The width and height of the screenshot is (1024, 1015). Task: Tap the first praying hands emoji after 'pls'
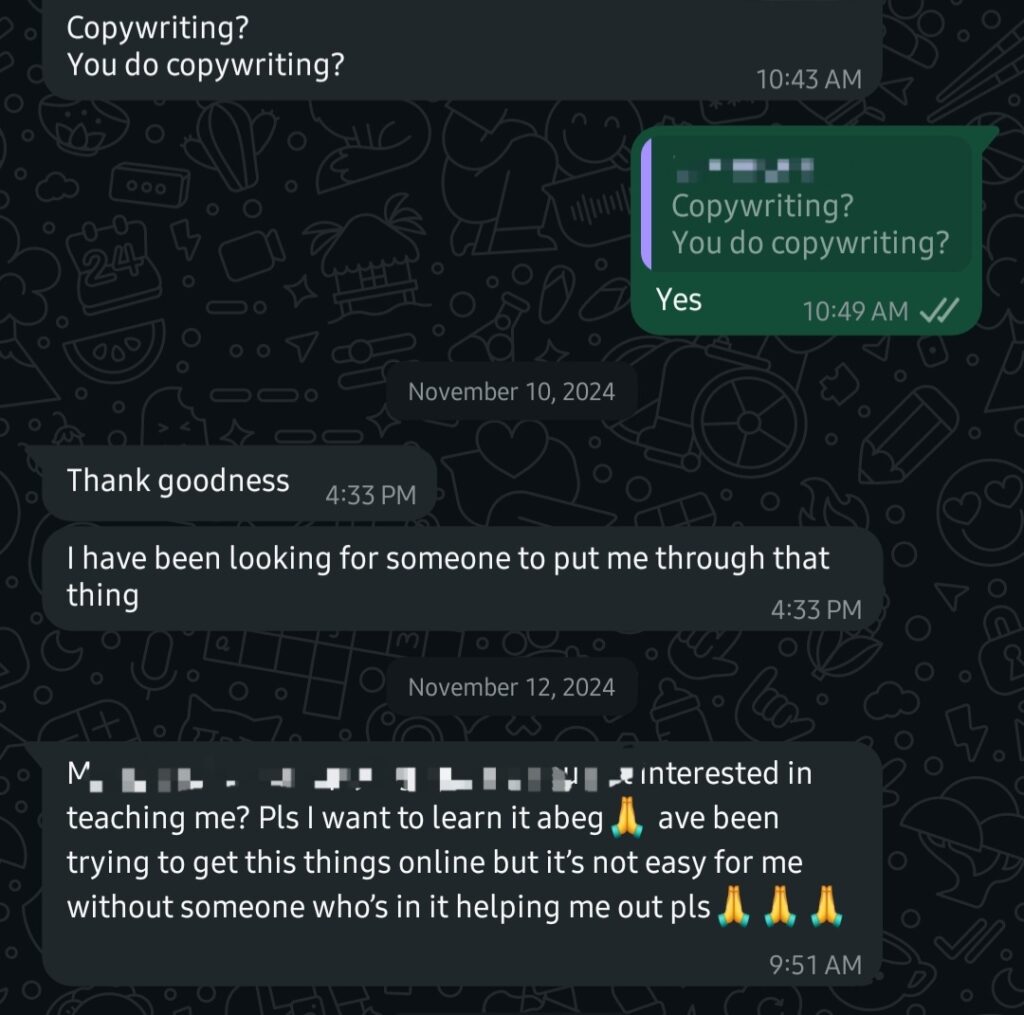pos(733,907)
